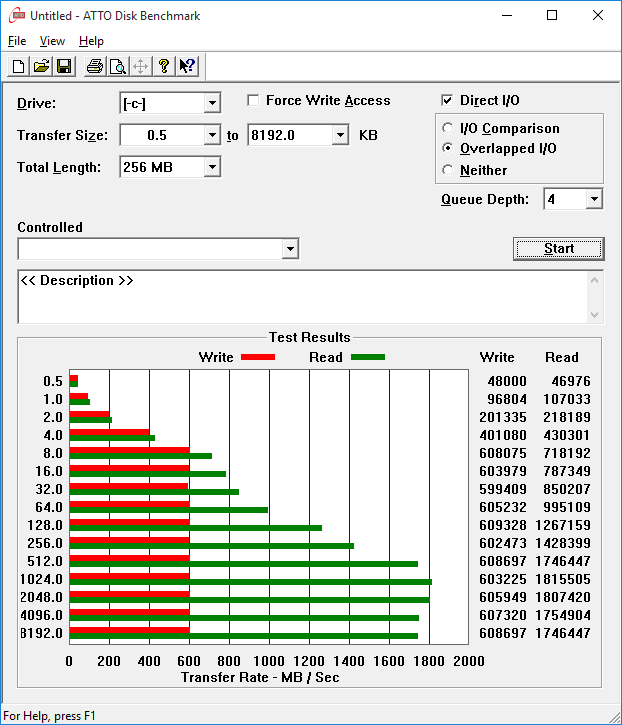622x725 pixels.
Task: Click the read value 1746447 for 512.0
Action: (563, 561)
